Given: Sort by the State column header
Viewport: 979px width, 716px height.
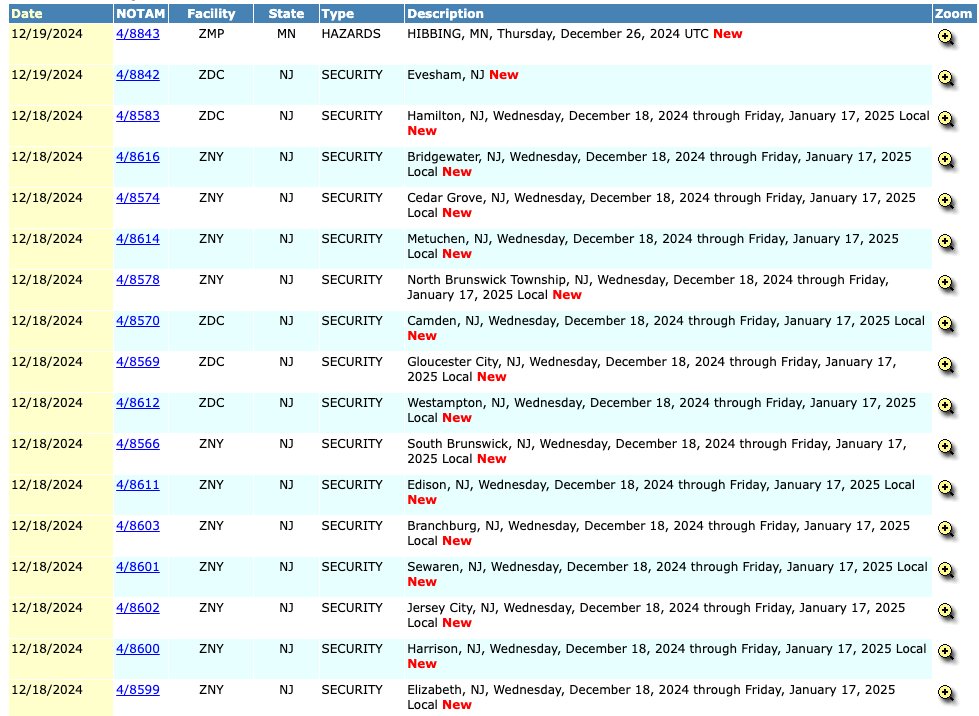Looking at the screenshot, I should 286,14.
